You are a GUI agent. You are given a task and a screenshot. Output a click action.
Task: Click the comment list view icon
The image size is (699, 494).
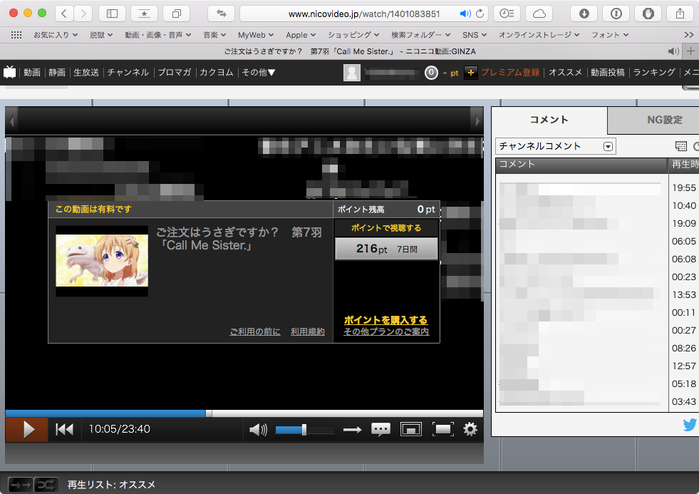(x=681, y=146)
